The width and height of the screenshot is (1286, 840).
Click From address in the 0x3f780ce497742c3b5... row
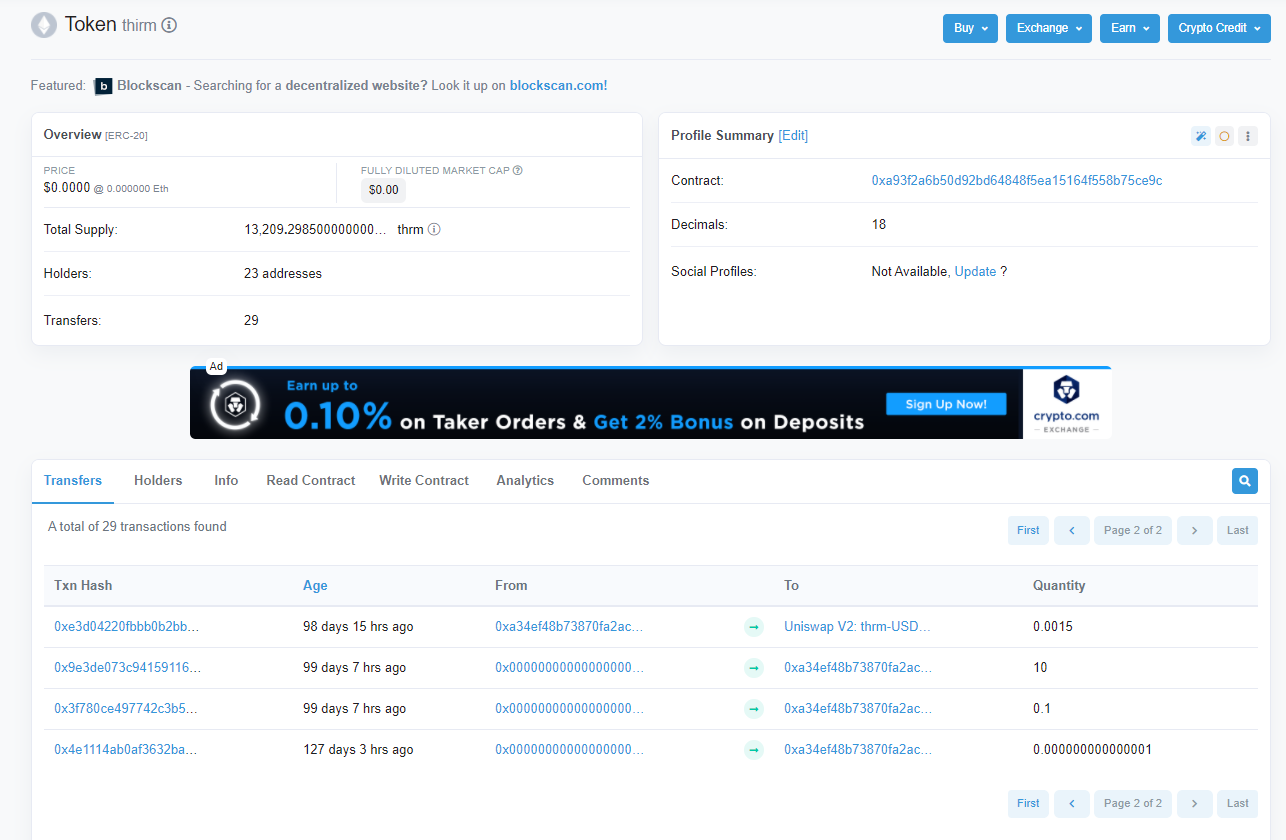(x=569, y=709)
